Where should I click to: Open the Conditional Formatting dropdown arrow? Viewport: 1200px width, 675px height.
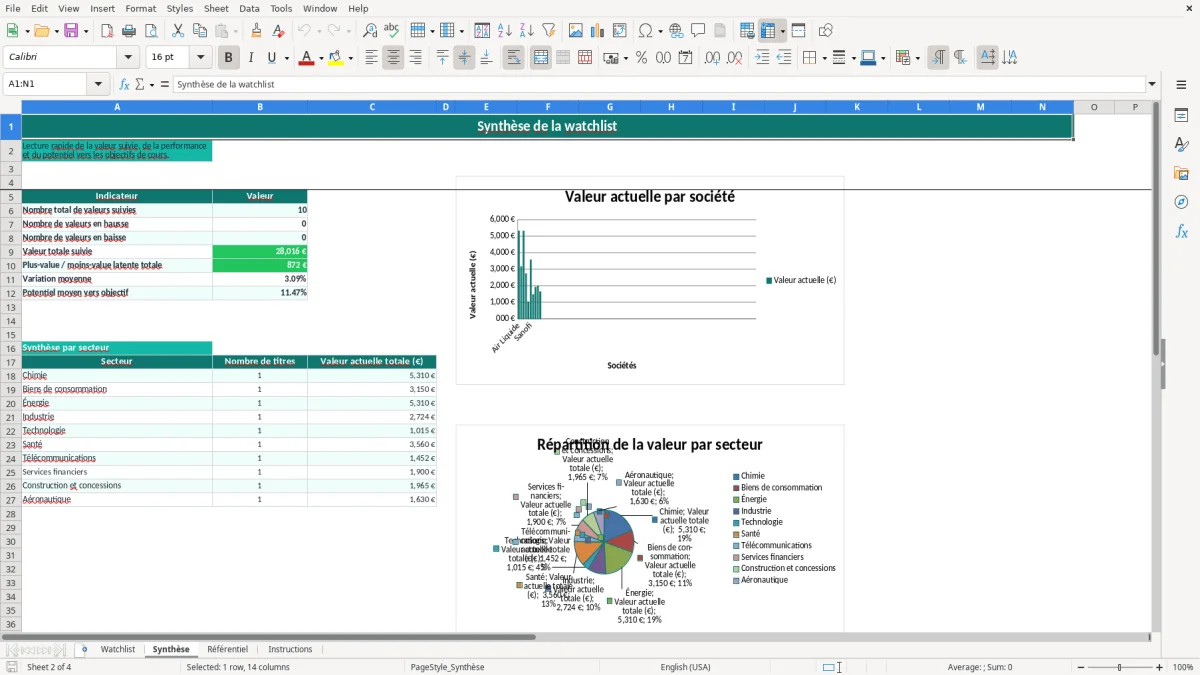tap(917, 58)
